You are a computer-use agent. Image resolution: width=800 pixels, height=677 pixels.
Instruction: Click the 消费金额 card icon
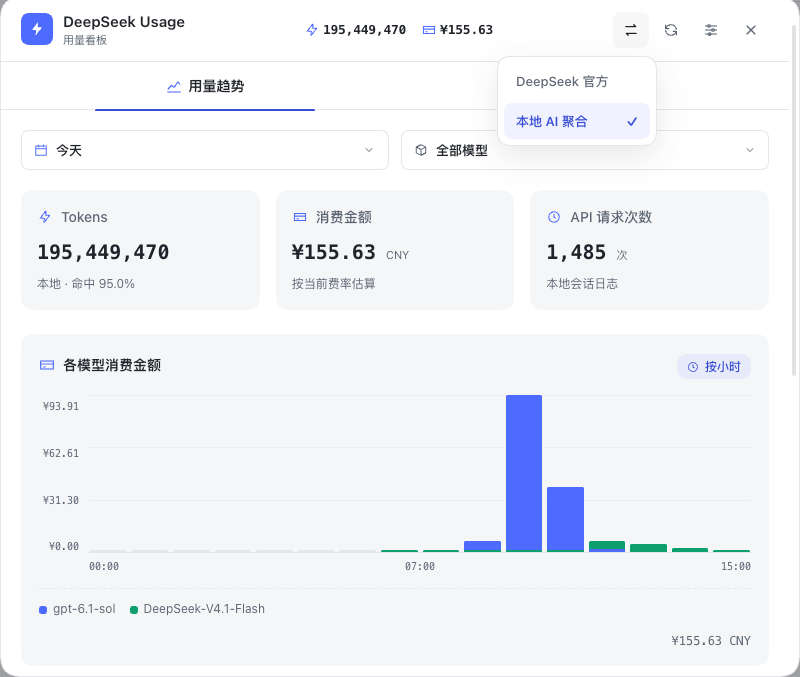point(300,217)
